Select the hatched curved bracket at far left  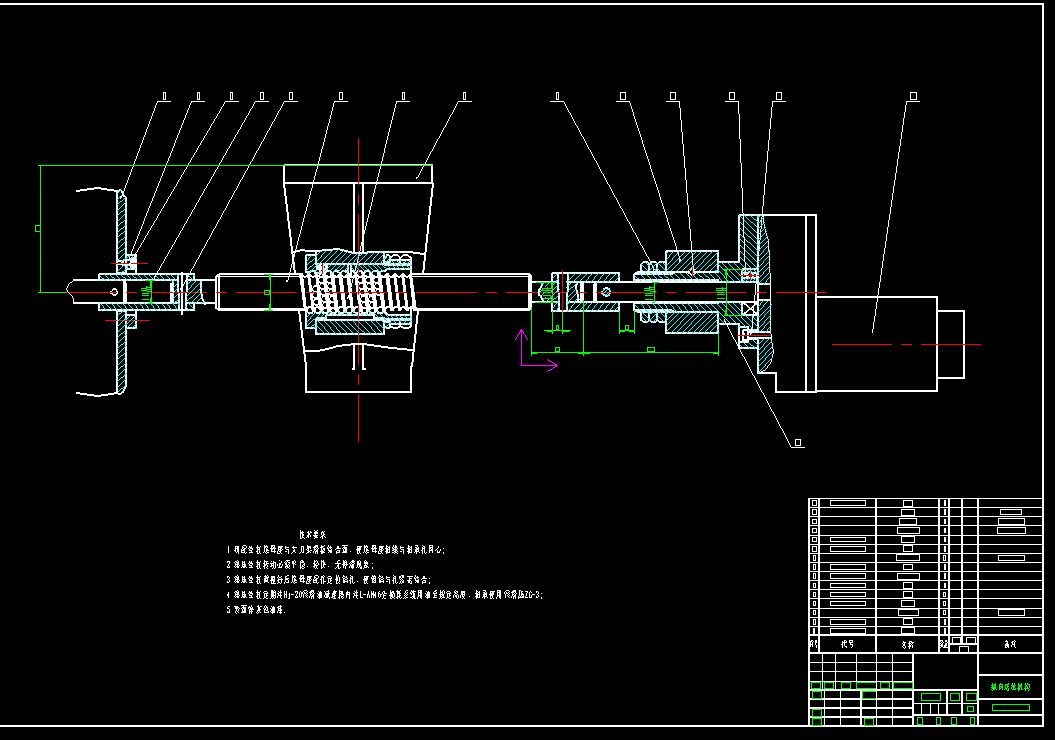(x=122, y=292)
